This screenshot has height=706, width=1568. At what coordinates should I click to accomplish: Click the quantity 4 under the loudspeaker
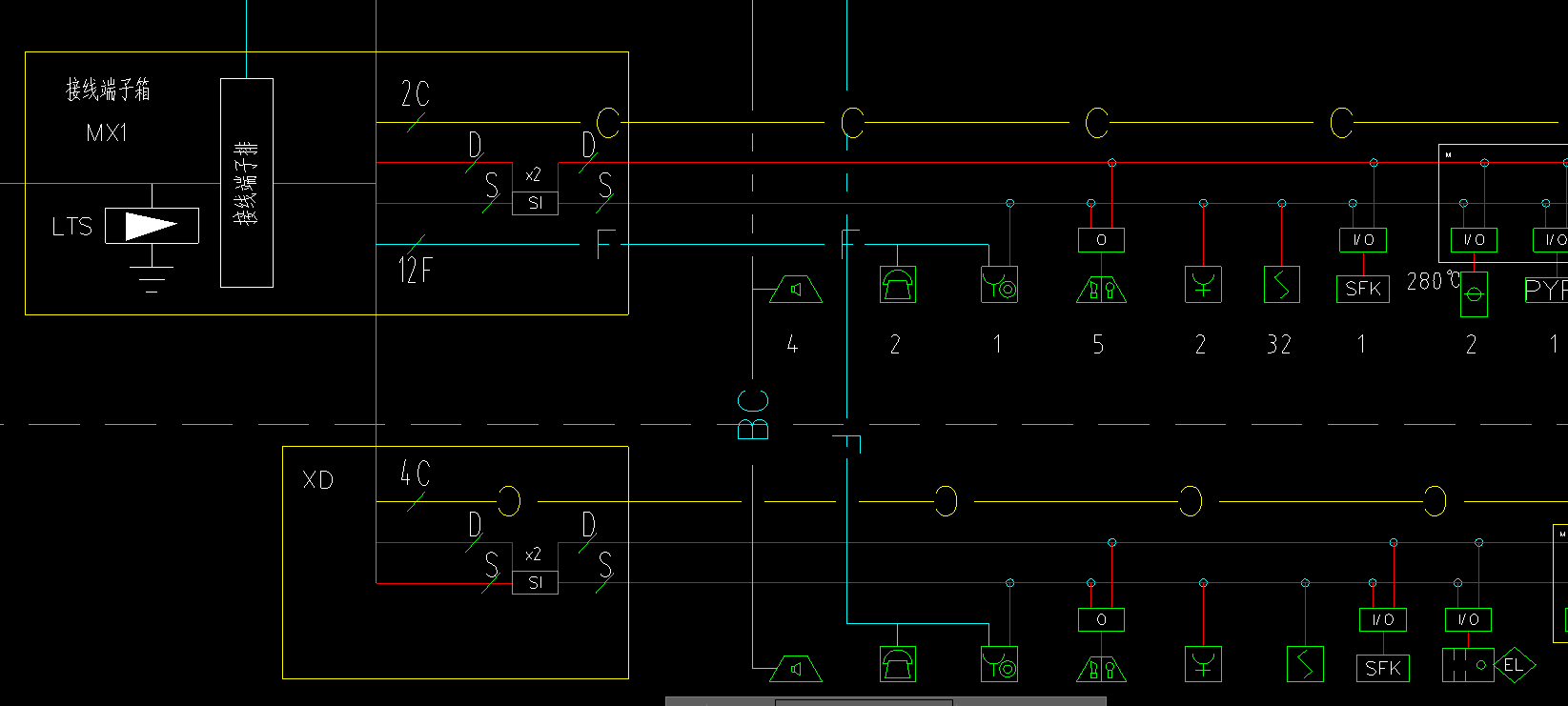[792, 344]
